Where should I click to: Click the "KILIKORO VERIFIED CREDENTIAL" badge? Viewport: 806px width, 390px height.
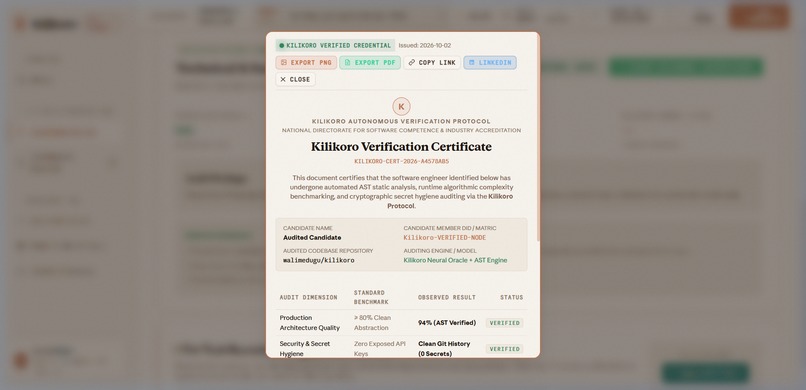tap(335, 45)
